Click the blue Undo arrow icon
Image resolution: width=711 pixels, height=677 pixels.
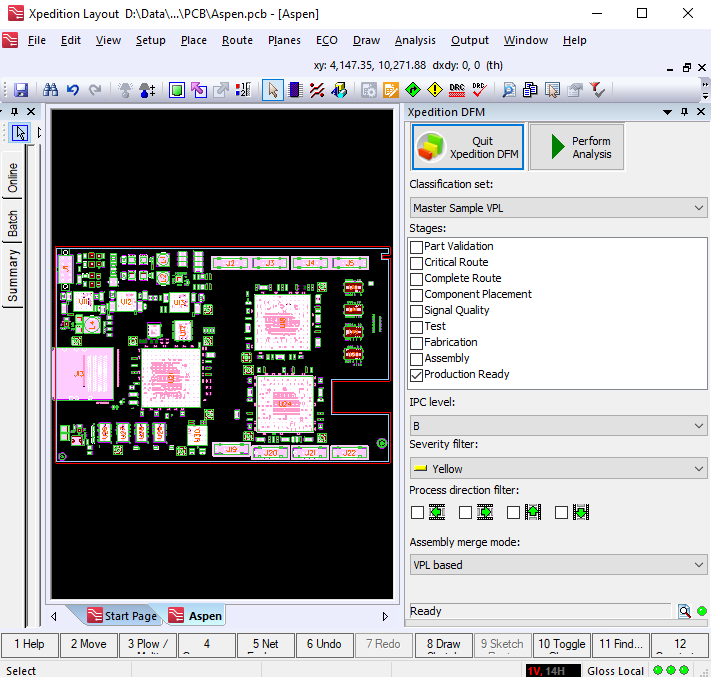coord(73,90)
